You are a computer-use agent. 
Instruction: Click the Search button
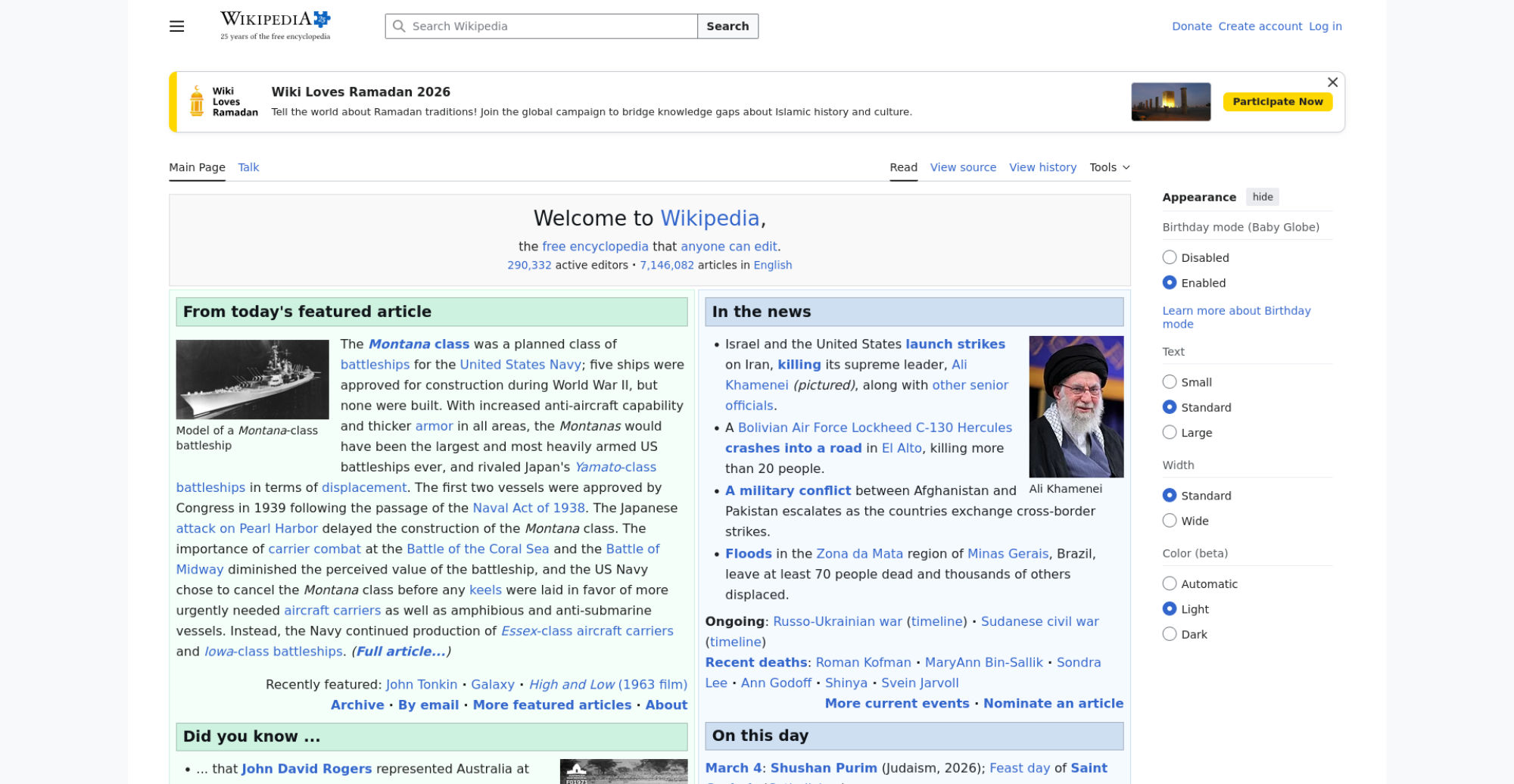tap(727, 26)
